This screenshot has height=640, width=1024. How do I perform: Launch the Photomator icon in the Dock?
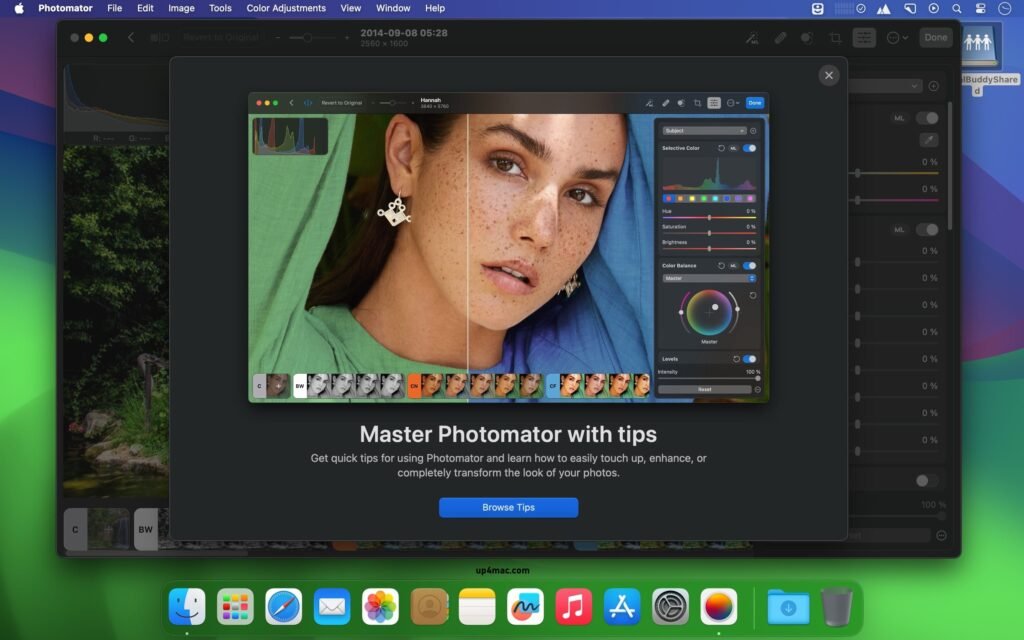click(x=719, y=607)
